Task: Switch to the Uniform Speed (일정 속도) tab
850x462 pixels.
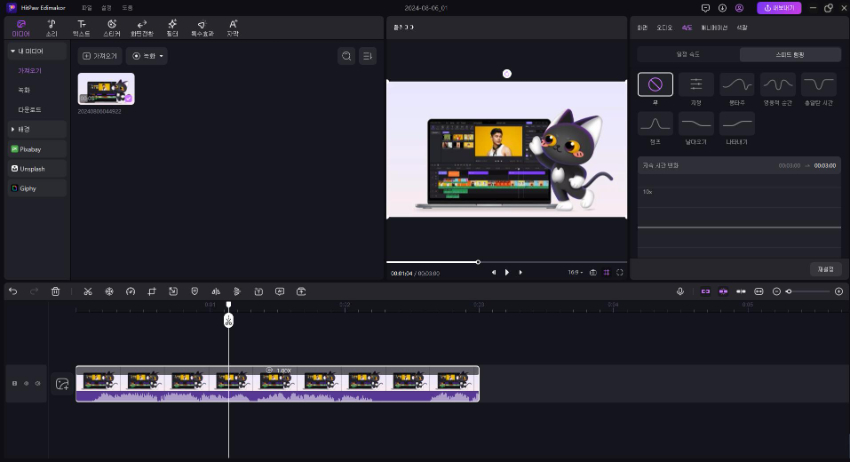Action: 688,54
